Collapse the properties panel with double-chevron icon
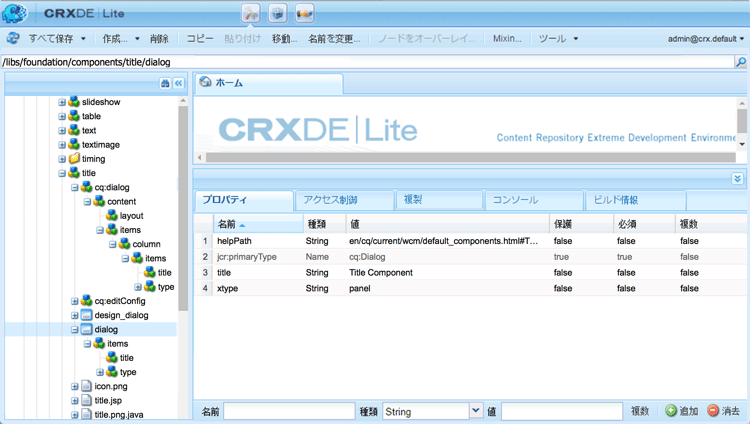 tap(737, 179)
